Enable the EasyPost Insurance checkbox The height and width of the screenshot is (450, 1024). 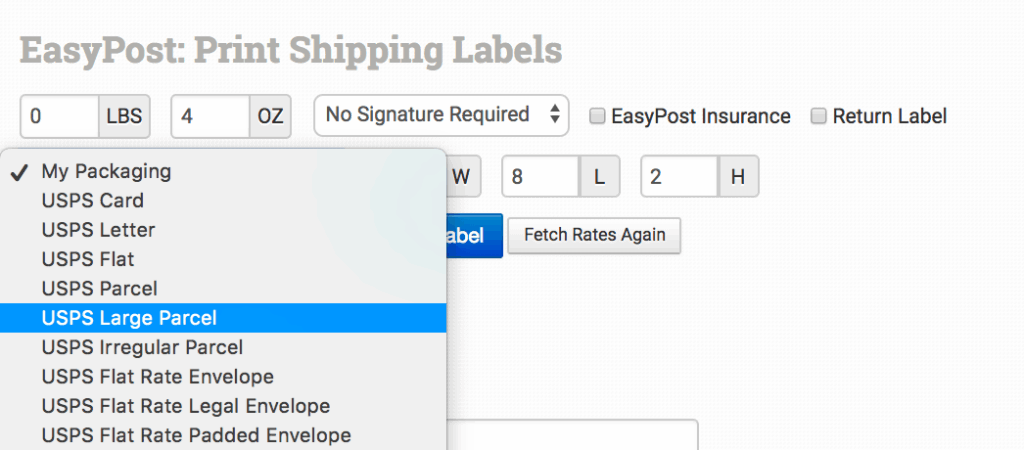[x=597, y=116]
